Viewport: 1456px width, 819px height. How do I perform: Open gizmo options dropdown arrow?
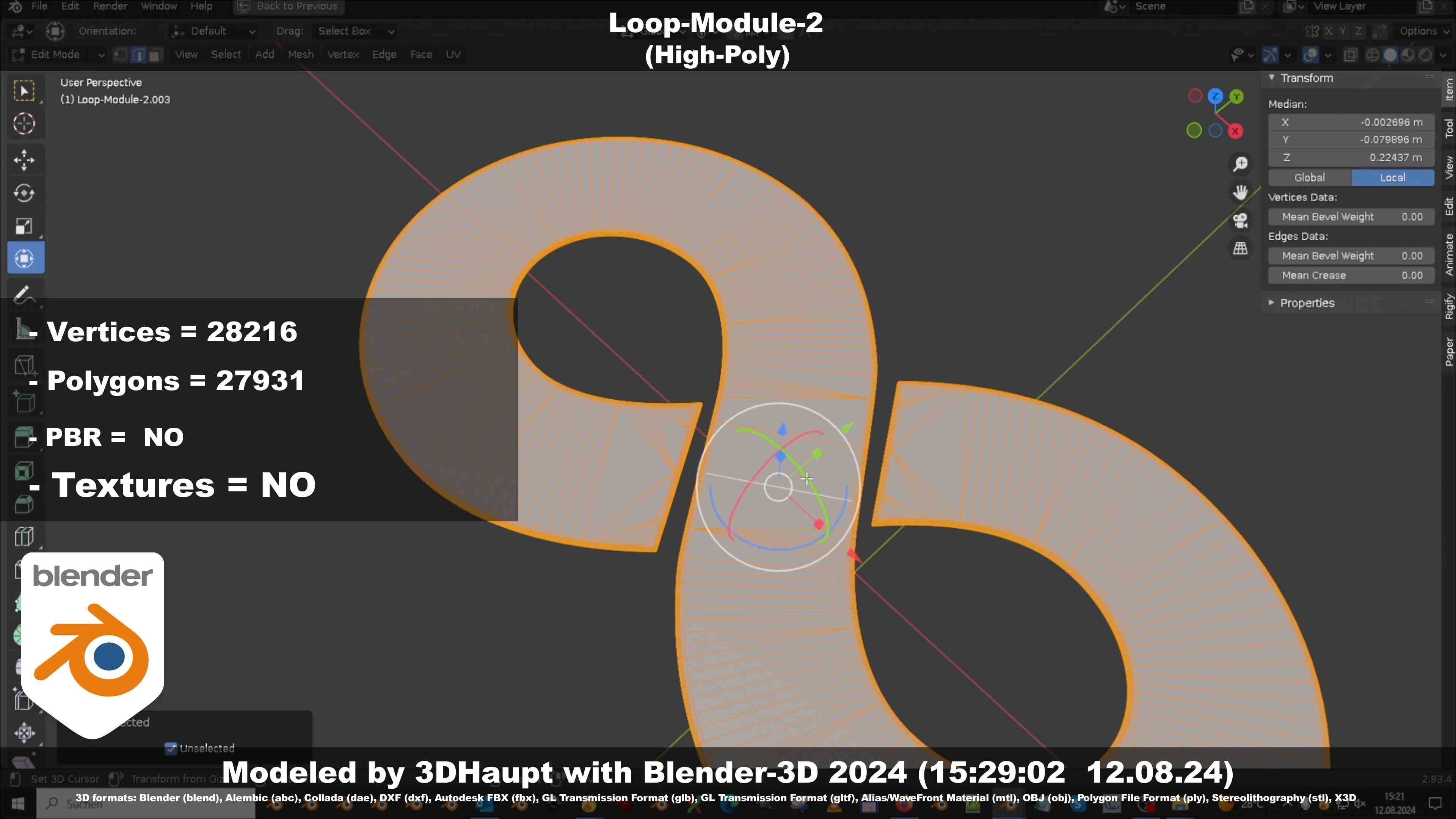click(x=1288, y=55)
